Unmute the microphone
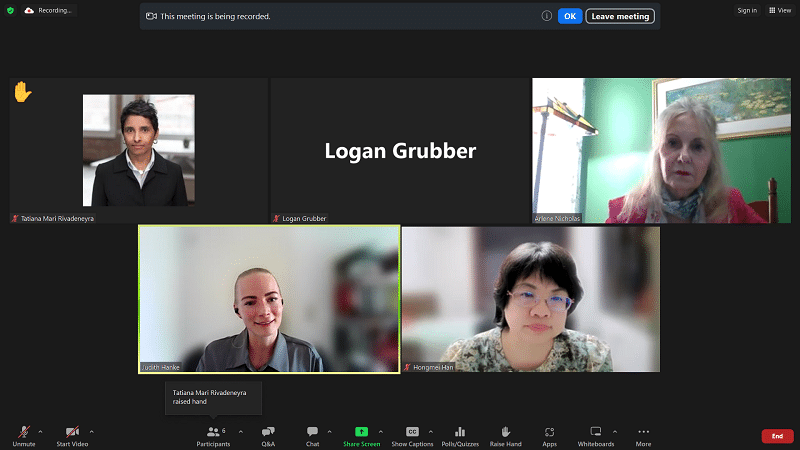This screenshot has height=450, width=800. tap(23, 435)
